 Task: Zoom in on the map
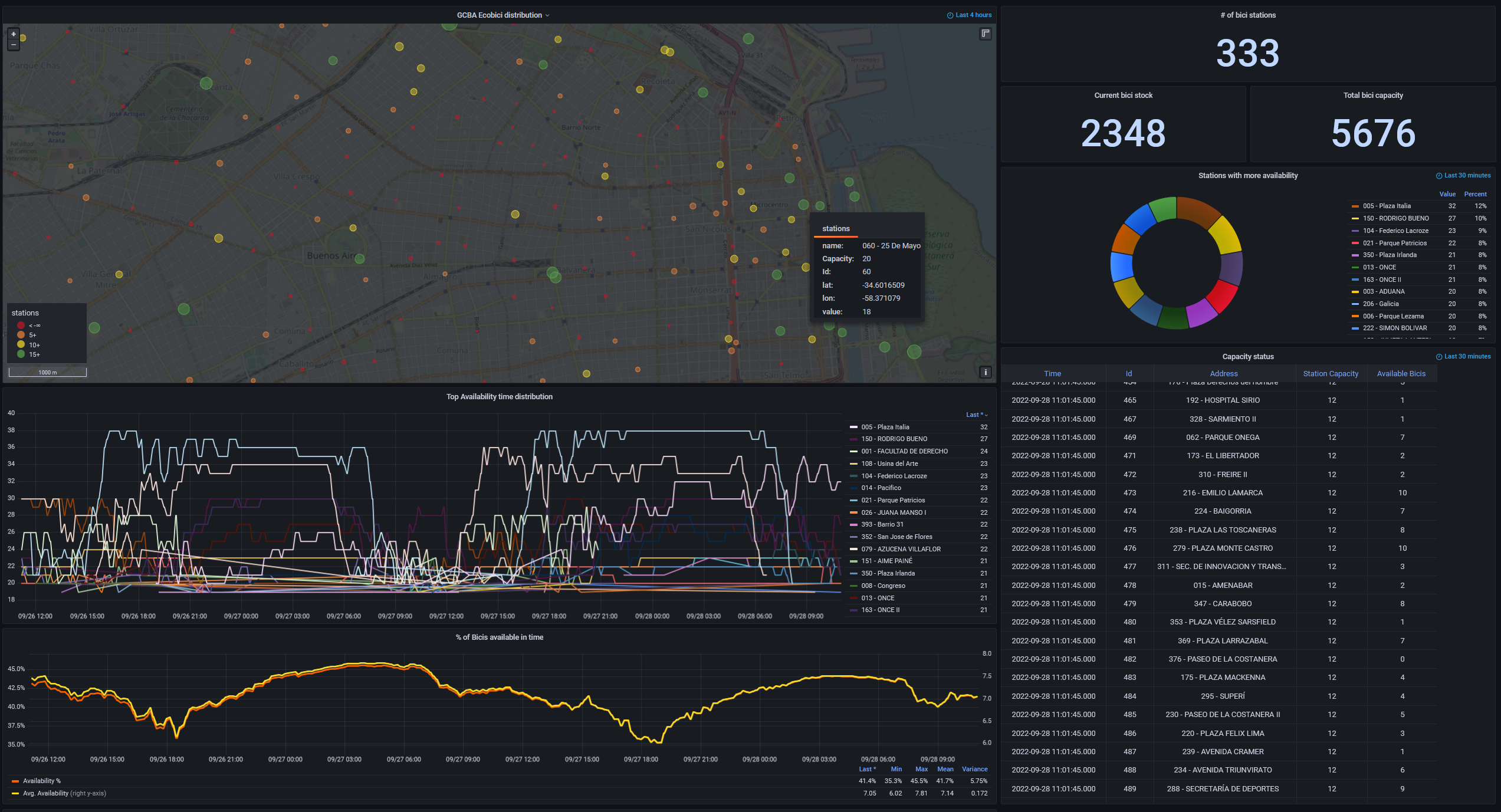[x=14, y=34]
